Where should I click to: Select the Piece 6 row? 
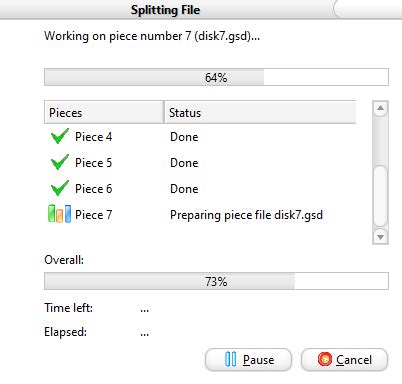[200, 189]
